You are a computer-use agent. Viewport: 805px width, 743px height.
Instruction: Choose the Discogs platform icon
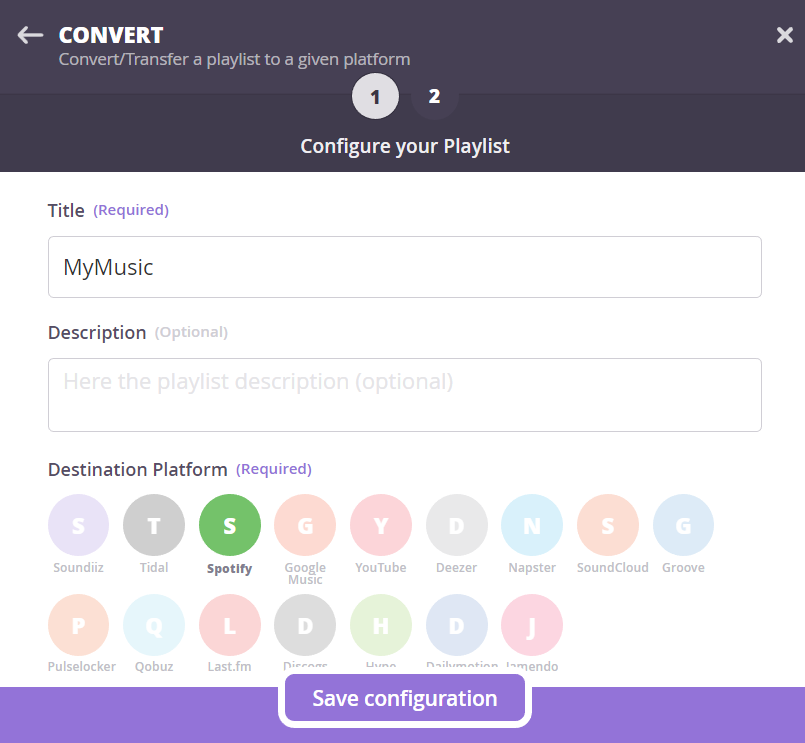click(x=305, y=625)
